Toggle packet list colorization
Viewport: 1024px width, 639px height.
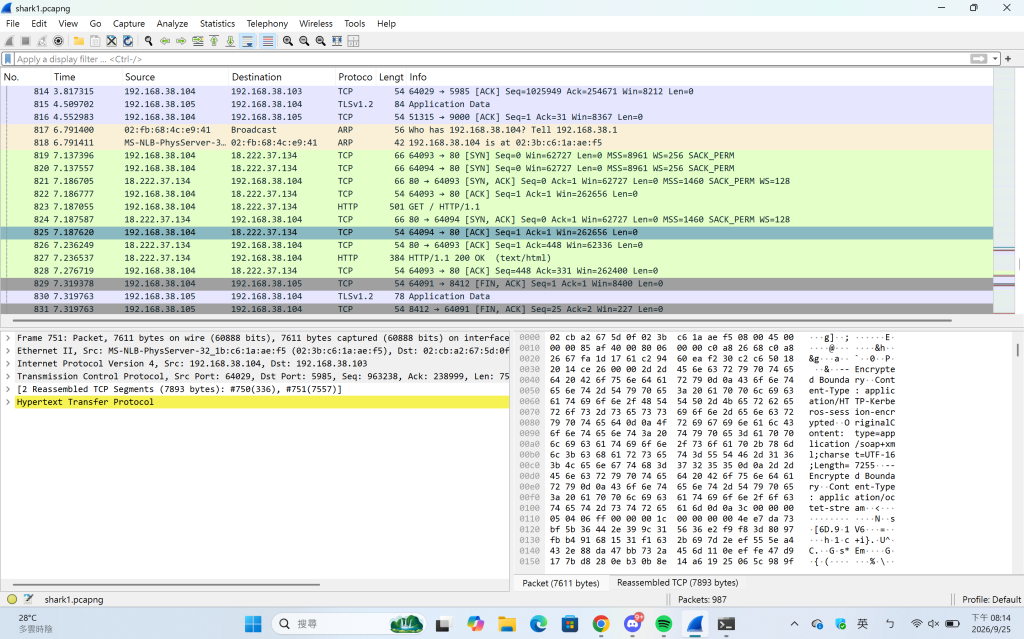pos(268,41)
